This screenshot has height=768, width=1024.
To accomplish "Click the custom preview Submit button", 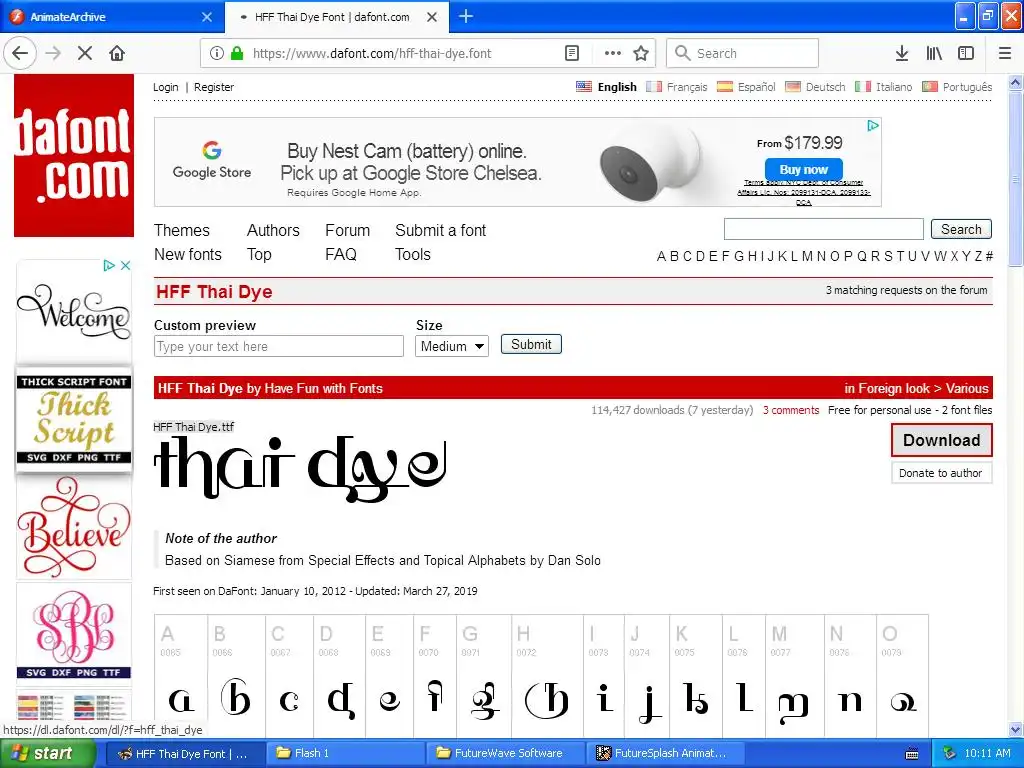I will tap(531, 344).
